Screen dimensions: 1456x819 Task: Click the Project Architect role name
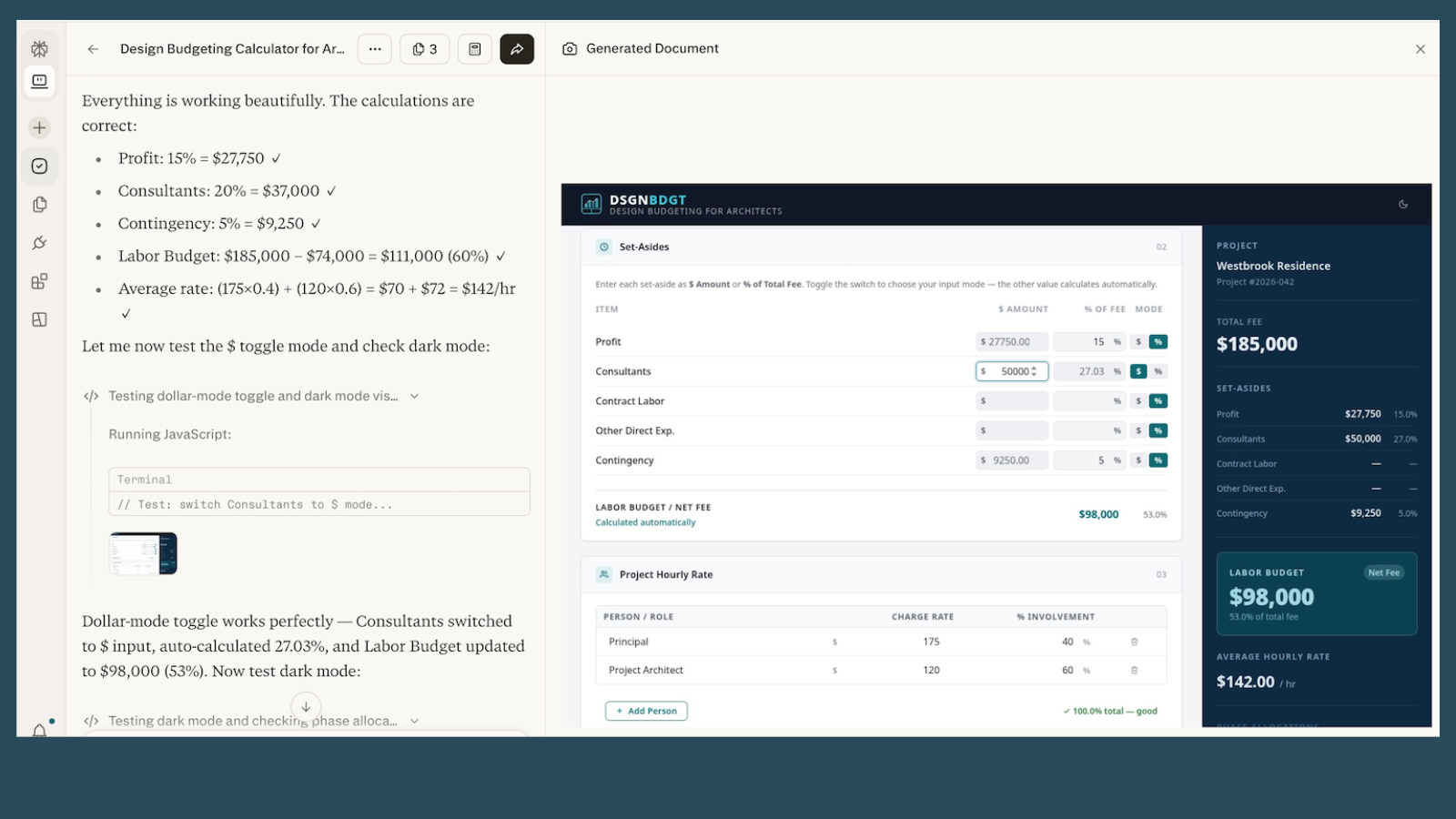645,670
